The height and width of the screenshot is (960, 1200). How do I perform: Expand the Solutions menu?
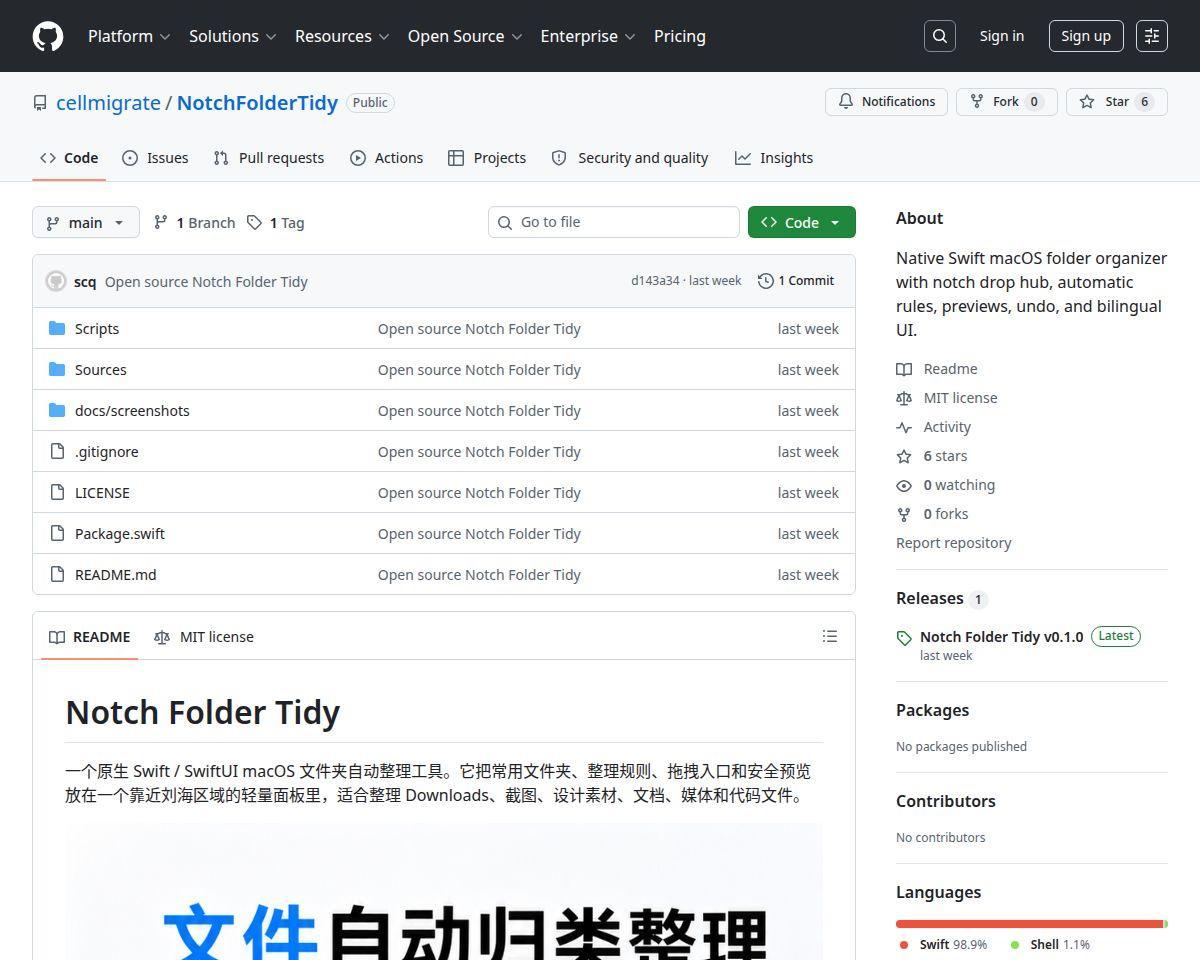click(x=233, y=36)
